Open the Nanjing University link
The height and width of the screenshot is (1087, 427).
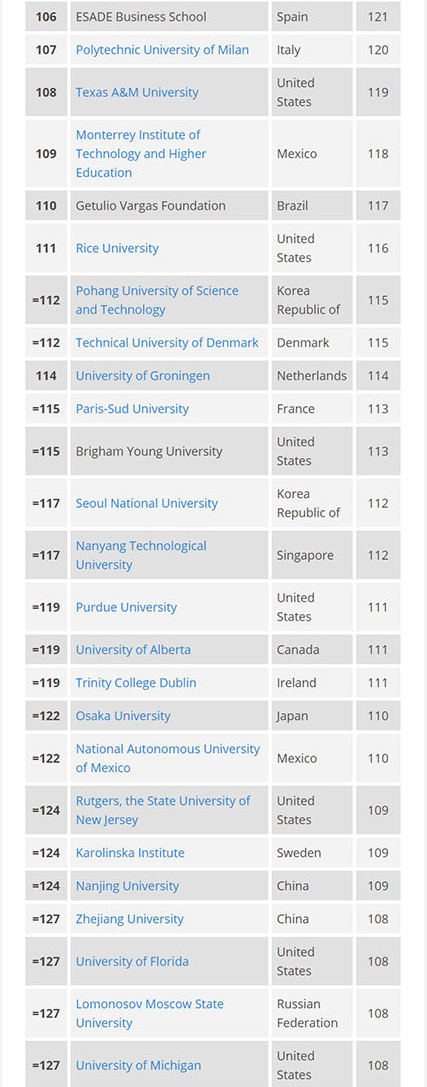pos(128,886)
